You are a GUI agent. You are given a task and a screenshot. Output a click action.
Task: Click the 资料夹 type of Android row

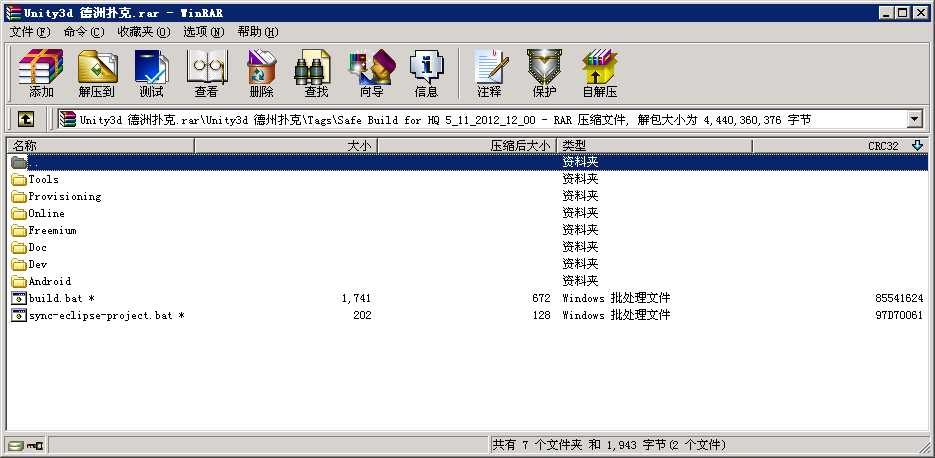(x=580, y=281)
